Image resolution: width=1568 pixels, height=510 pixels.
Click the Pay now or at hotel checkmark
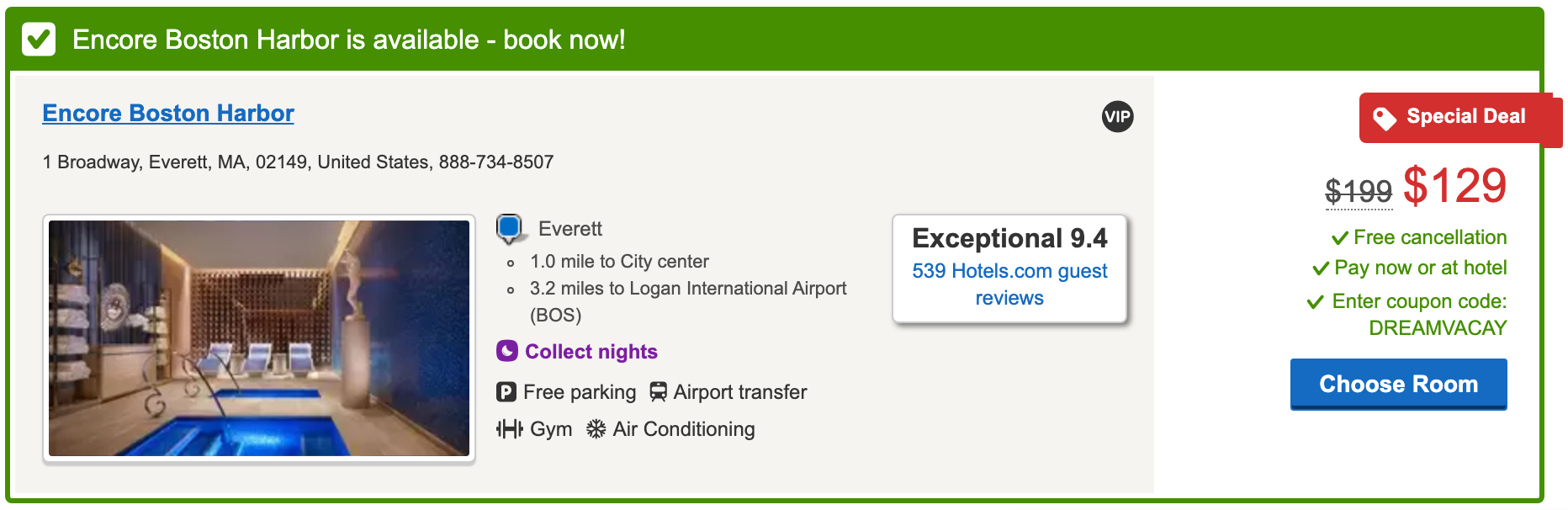[1321, 269]
